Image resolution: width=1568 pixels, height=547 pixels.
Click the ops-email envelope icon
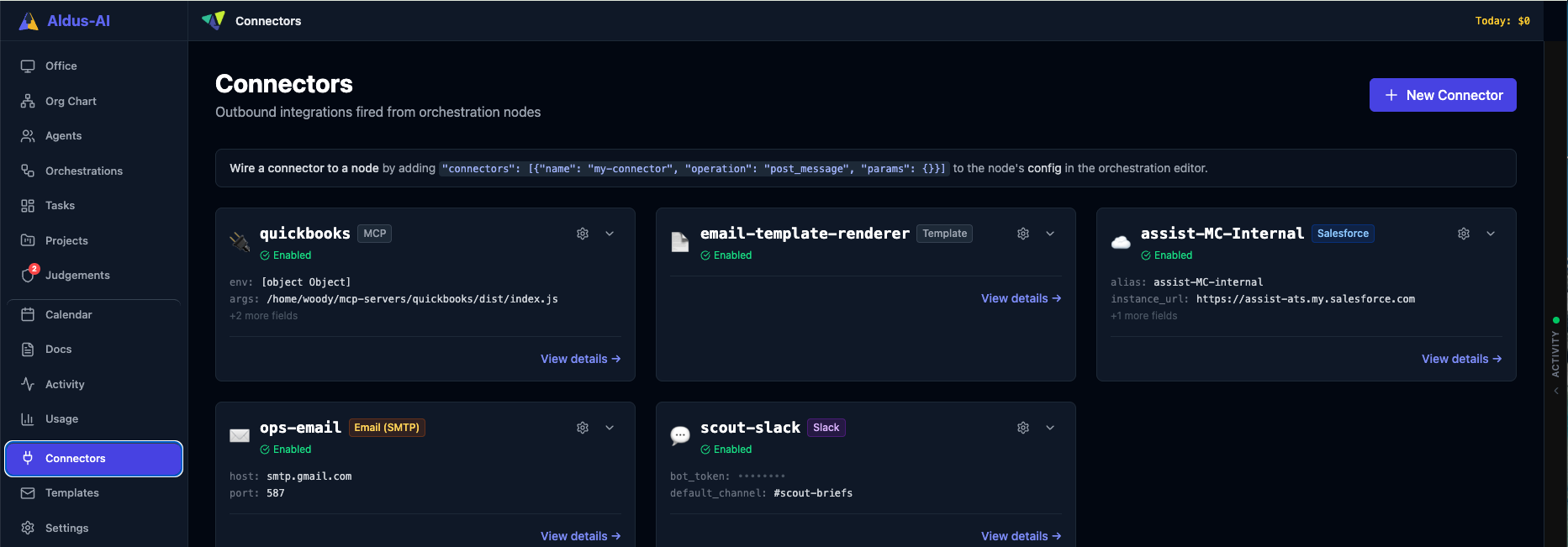[240, 435]
